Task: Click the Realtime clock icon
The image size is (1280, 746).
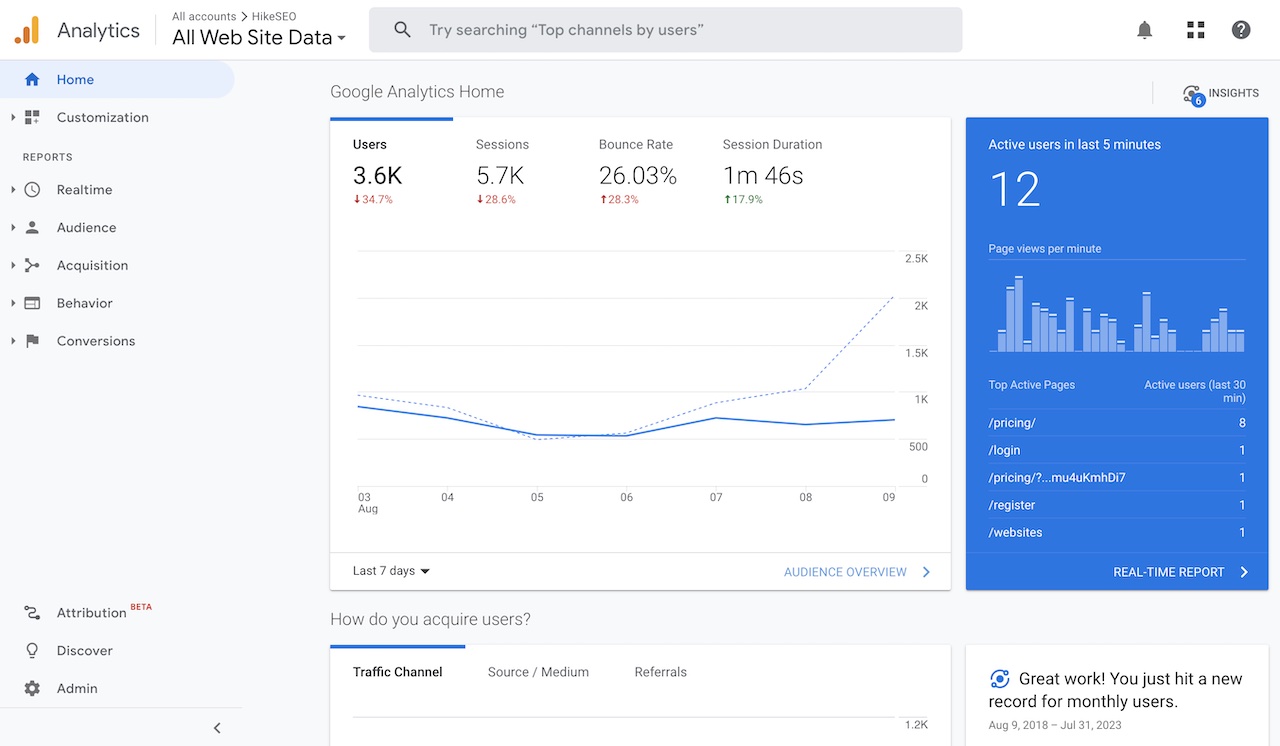Action: tap(32, 190)
